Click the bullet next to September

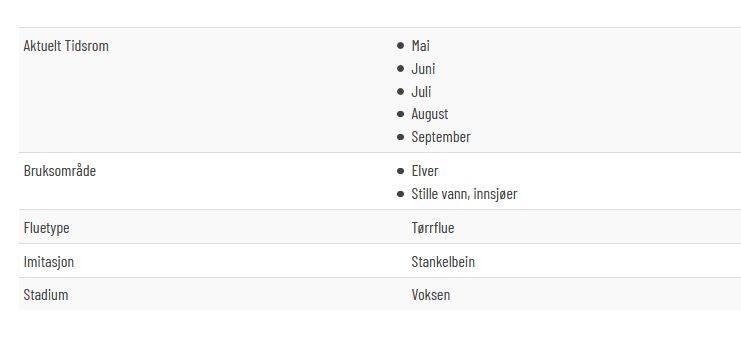[401, 137]
